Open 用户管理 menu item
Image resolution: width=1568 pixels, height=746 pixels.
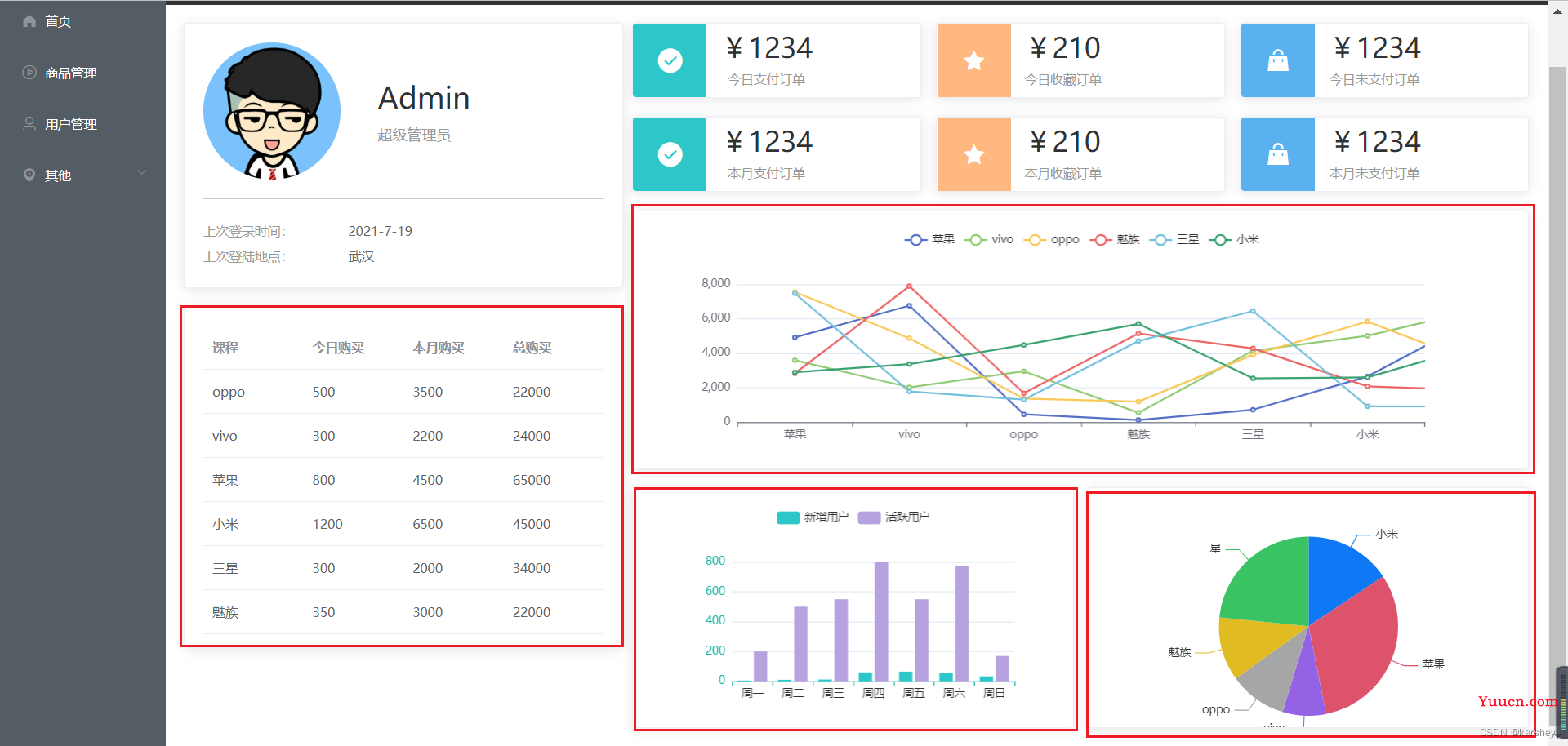click(71, 124)
